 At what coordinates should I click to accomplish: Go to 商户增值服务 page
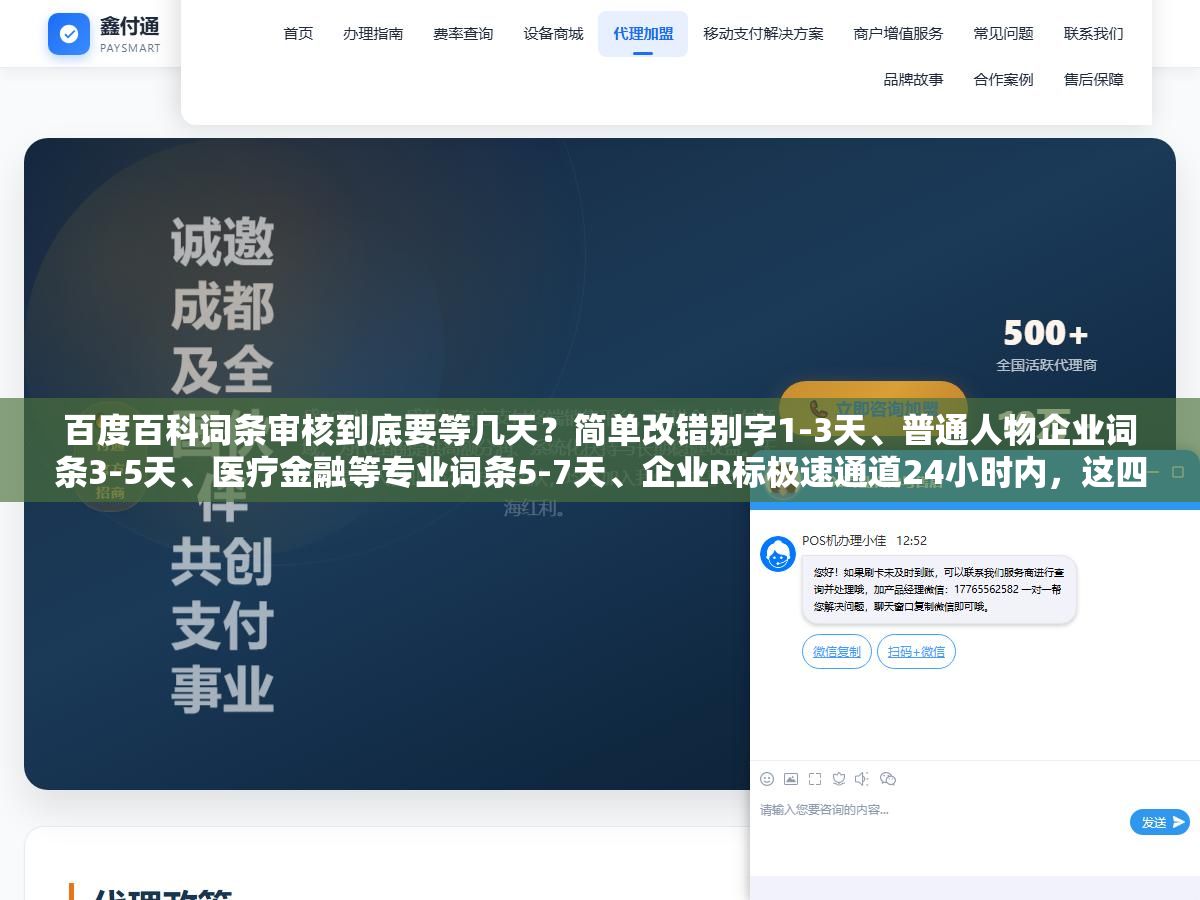pyautogui.click(x=898, y=34)
